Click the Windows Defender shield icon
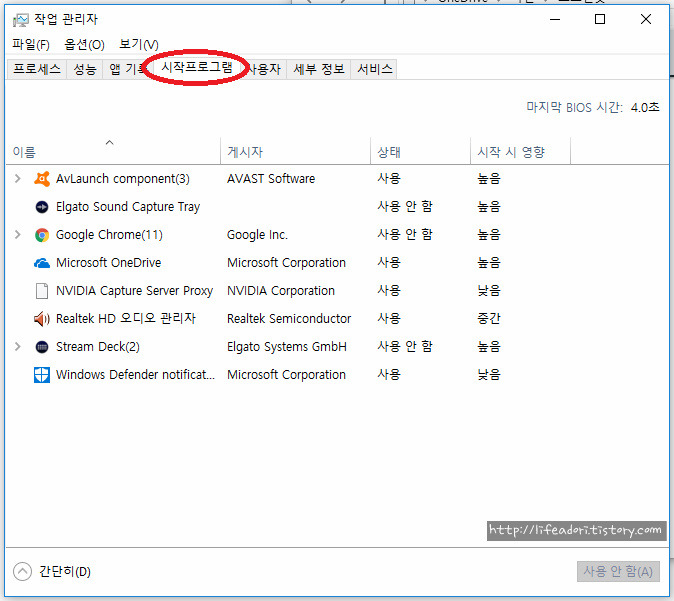 (42, 375)
